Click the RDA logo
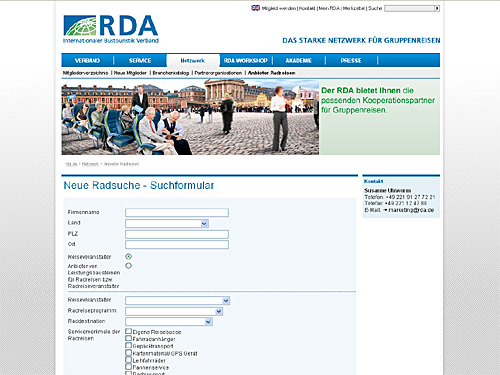Image resolution: width=500 pixels, height=375 pixels. tap(111, 29)
